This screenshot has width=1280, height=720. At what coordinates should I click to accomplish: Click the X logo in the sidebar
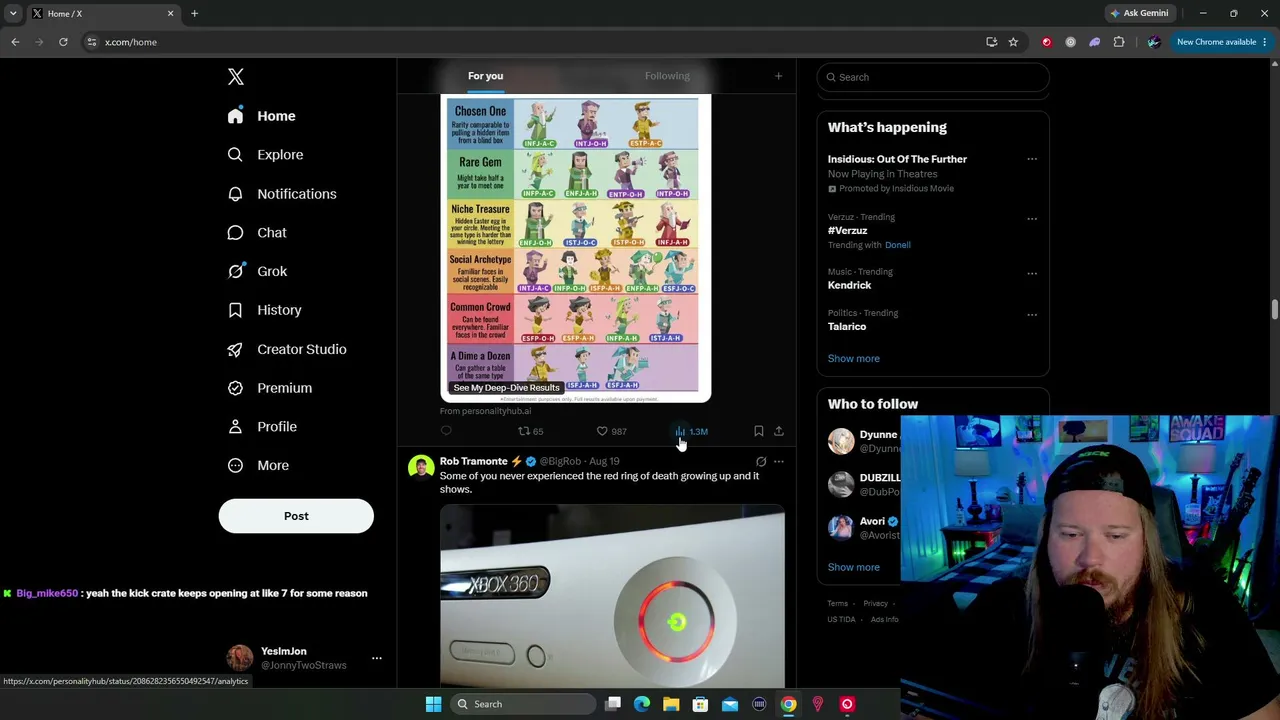click(236, 77)
